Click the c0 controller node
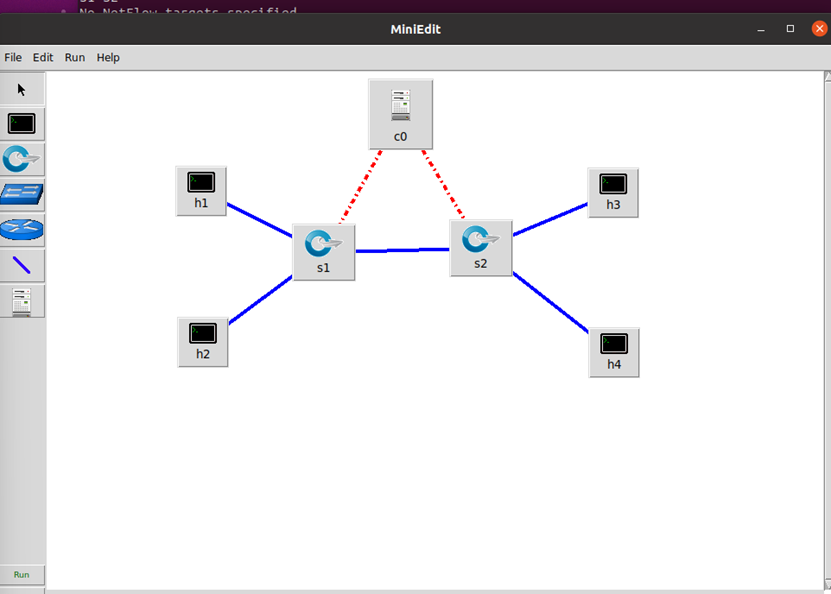831x594 pixels. pos(401,114)
